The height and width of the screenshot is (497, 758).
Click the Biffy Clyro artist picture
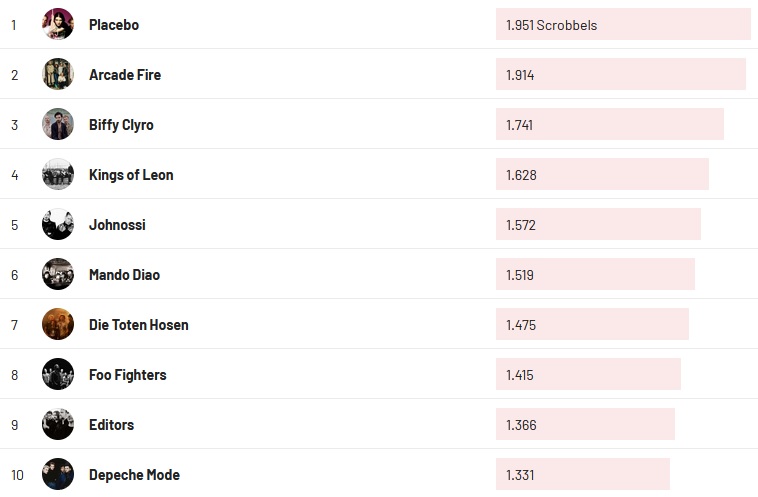(x=58, y=124)
